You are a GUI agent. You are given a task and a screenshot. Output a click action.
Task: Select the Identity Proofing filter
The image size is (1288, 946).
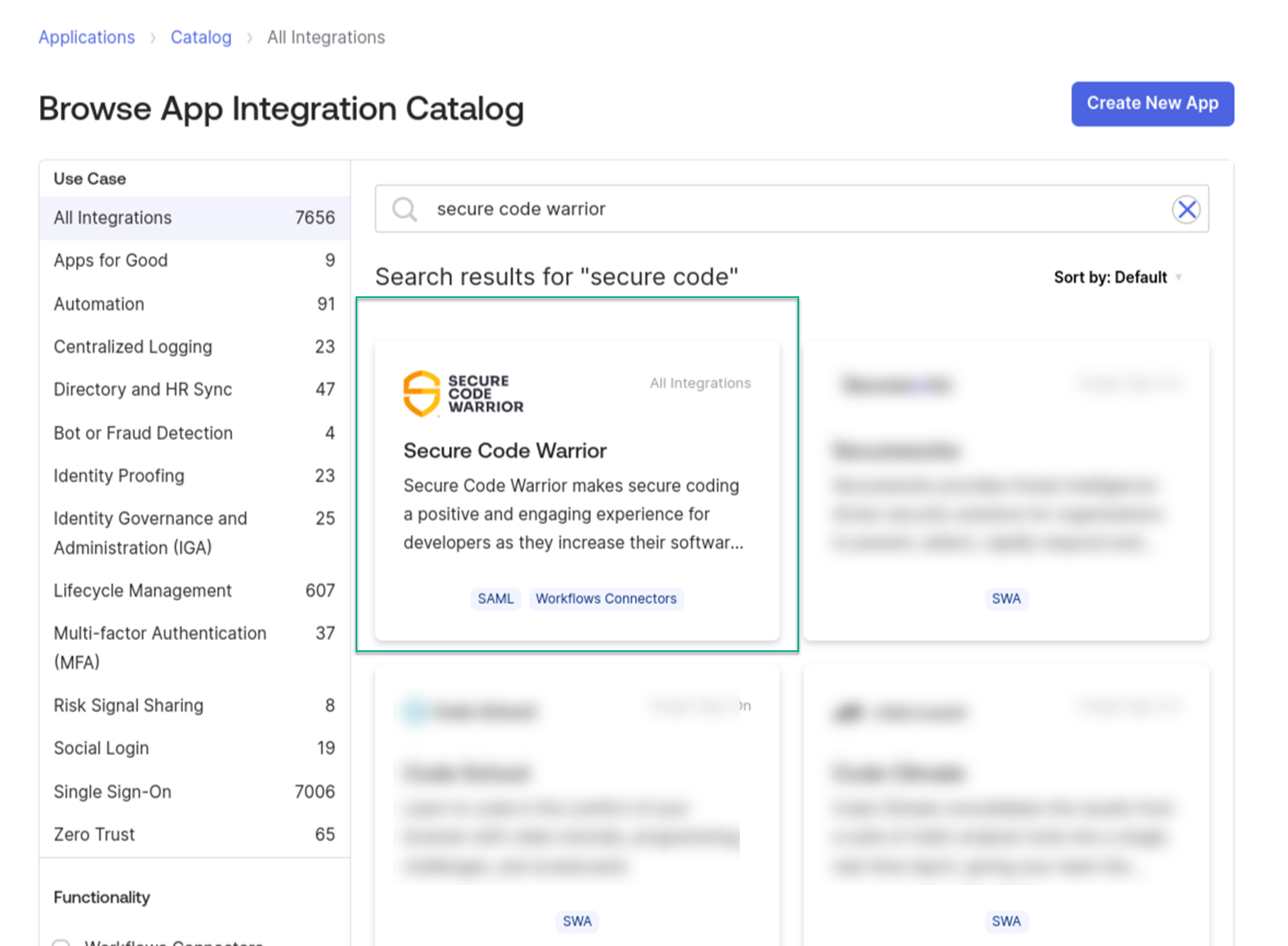click(195, 476)
